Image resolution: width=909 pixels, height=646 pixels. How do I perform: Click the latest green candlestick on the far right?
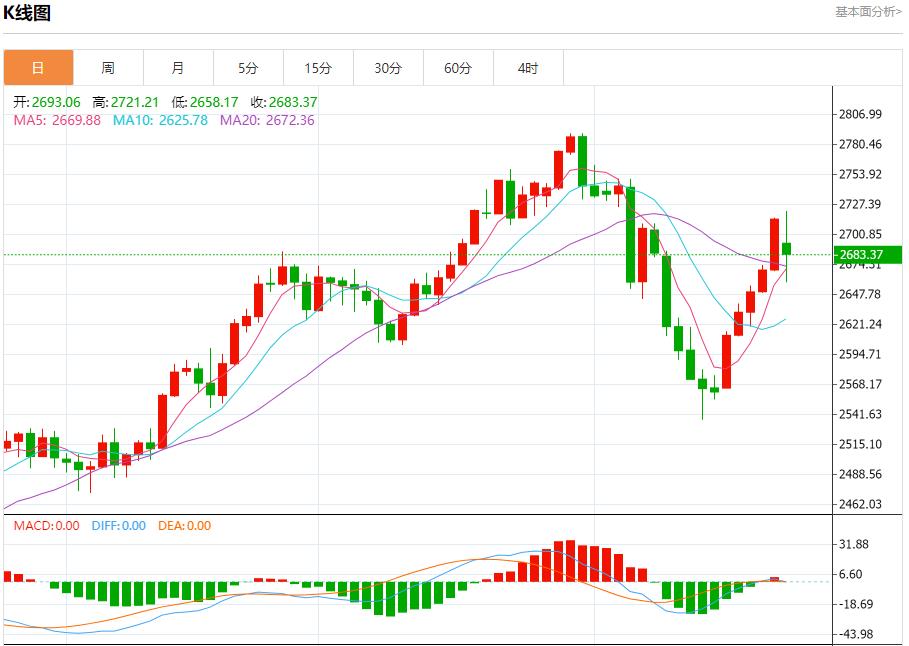pos(787,248)
